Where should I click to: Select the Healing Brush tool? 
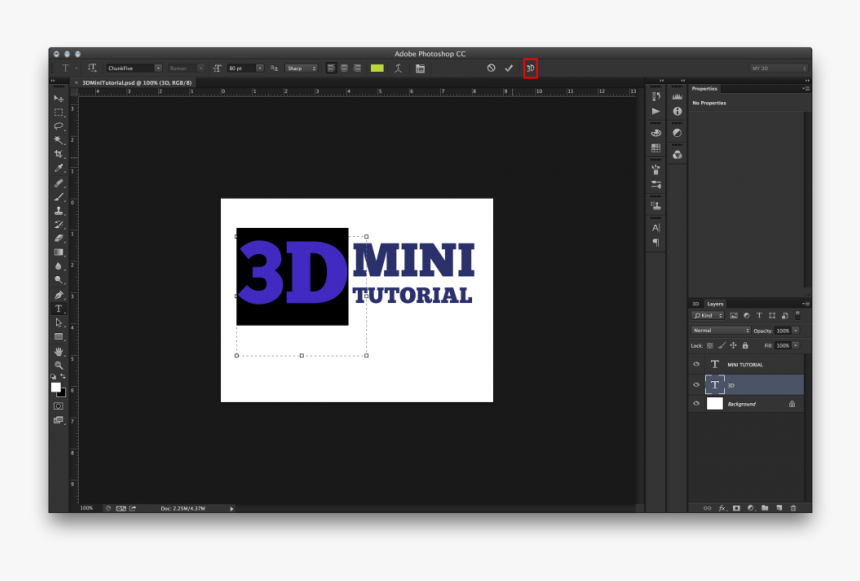pyautogui.click(x=59, y=183)
